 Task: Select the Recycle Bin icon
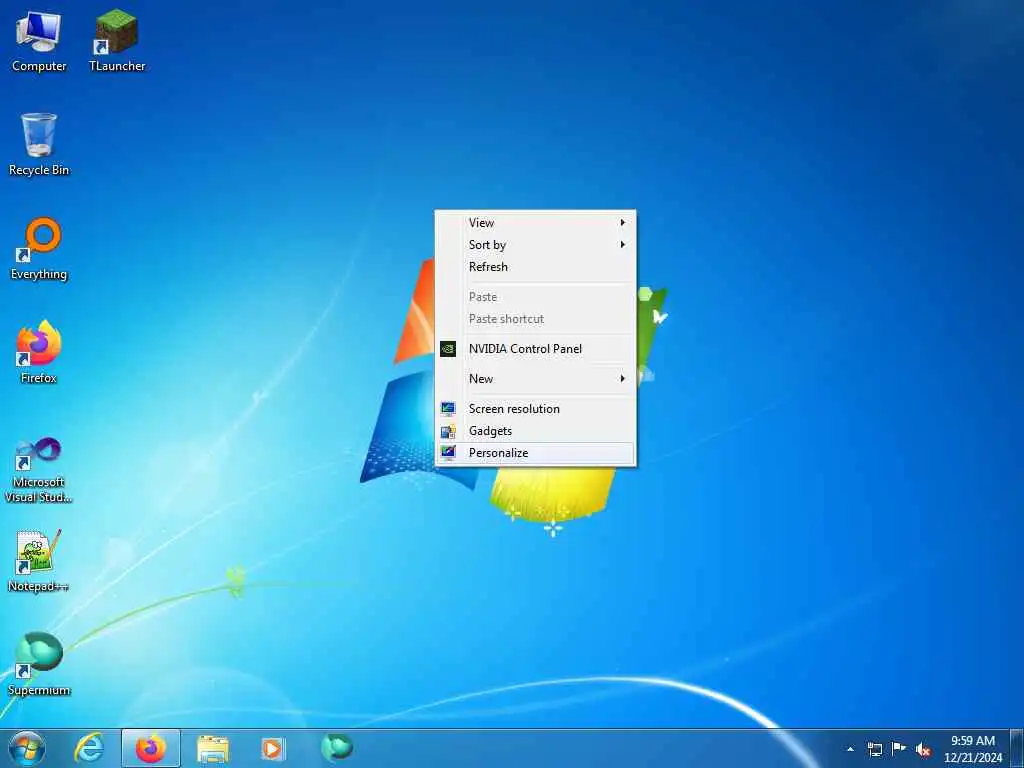(39, 145)
